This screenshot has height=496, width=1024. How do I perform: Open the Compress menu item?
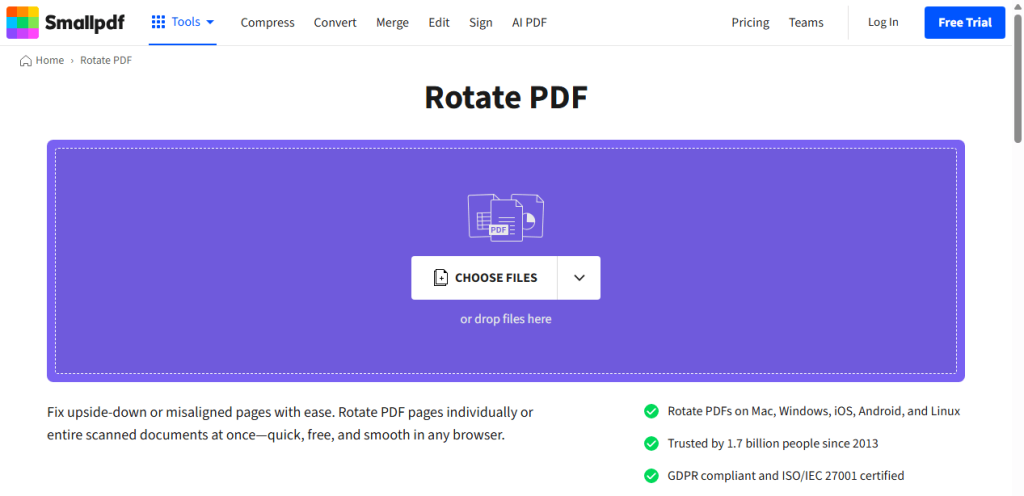coord(267,23)
